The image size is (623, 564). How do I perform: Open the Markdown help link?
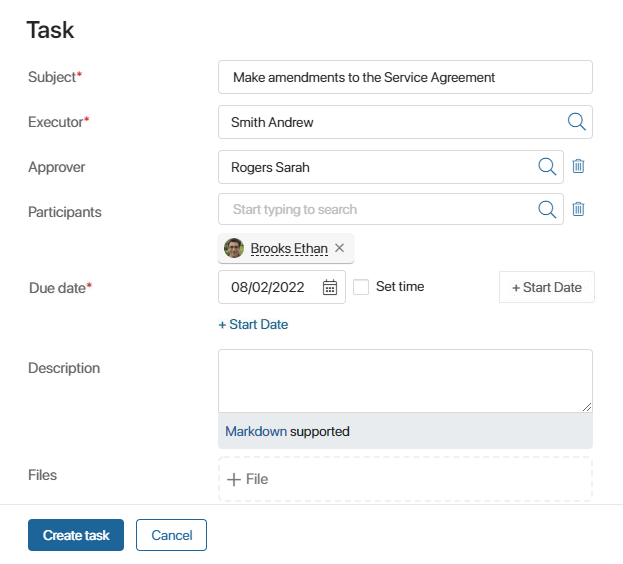256,431
